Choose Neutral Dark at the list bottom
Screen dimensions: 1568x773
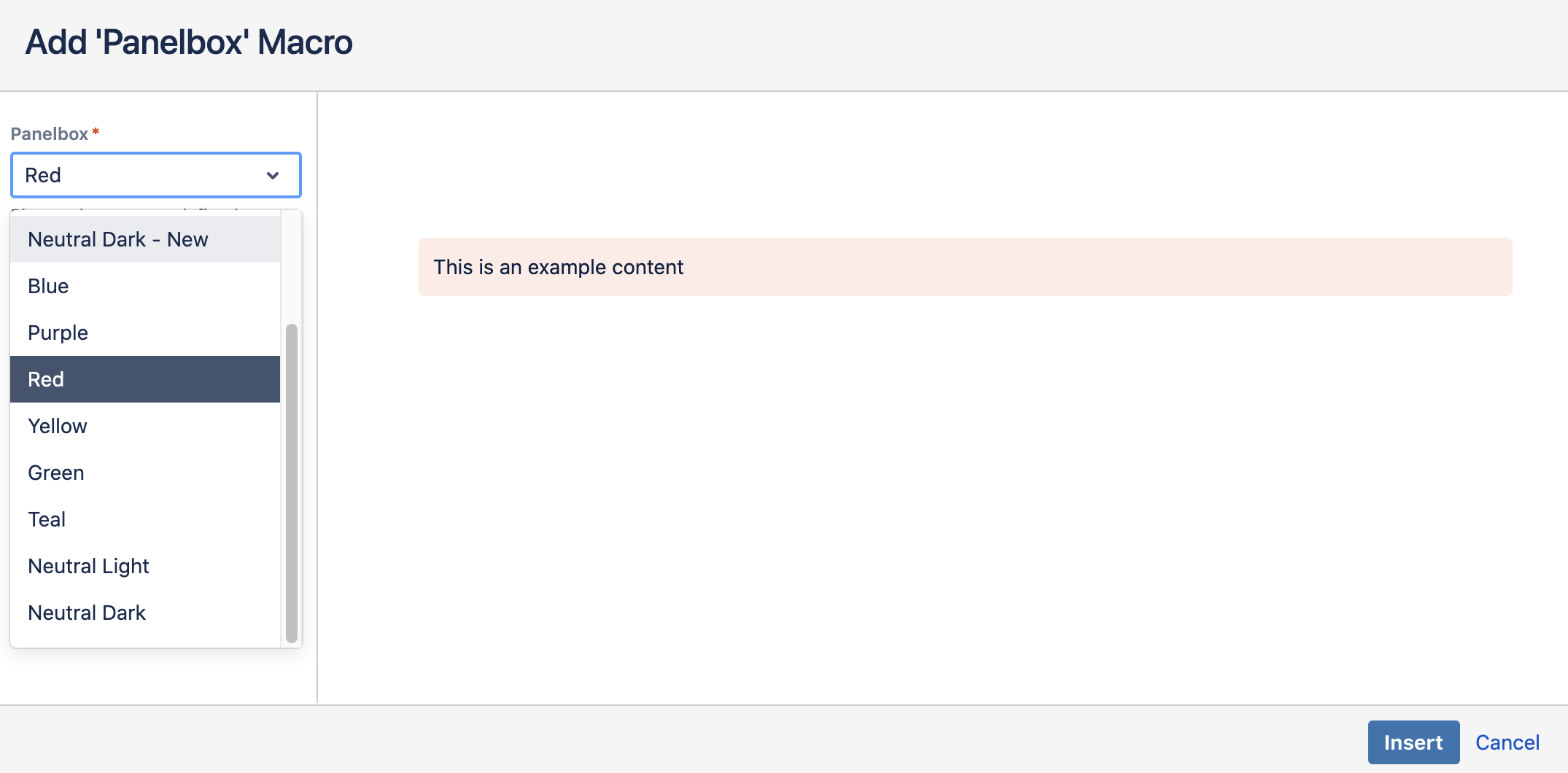tap(87, 612)
